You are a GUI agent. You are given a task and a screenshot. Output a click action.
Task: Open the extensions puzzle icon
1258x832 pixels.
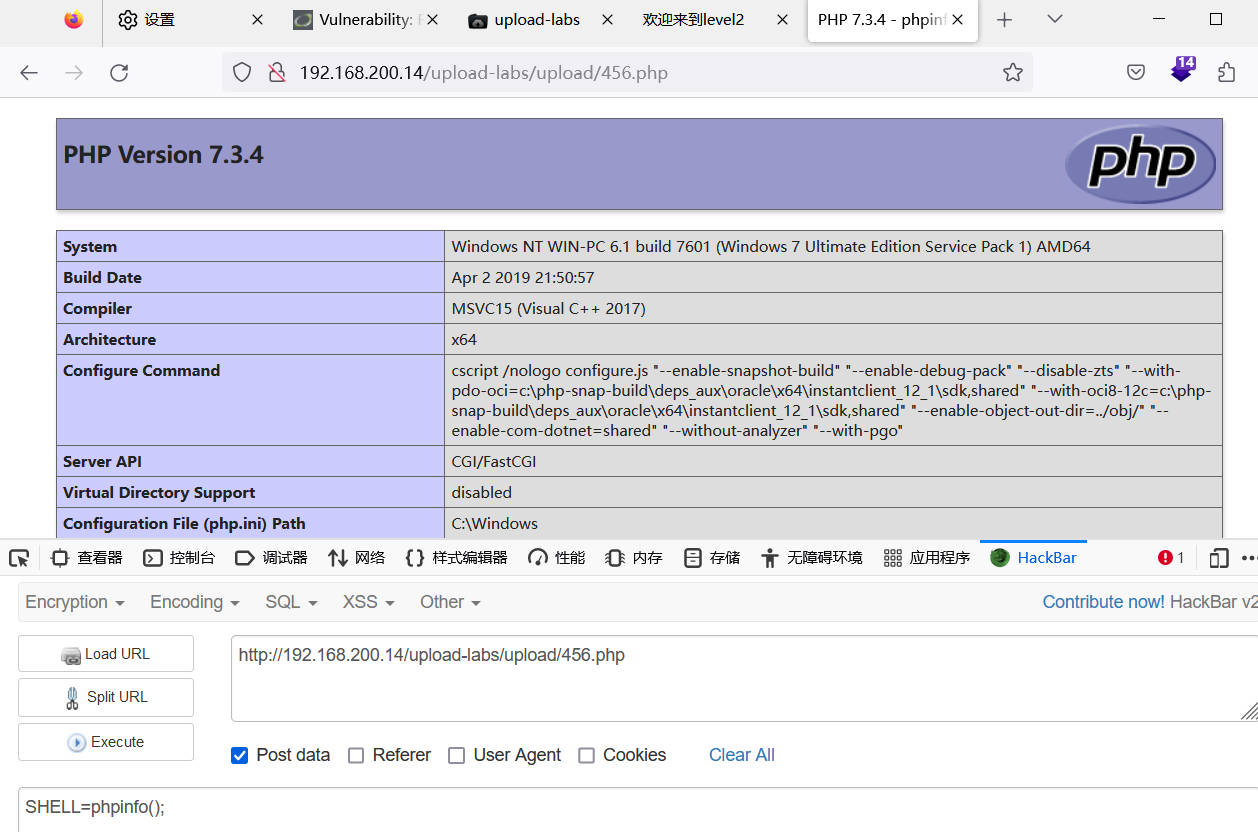coord(1227,72)
